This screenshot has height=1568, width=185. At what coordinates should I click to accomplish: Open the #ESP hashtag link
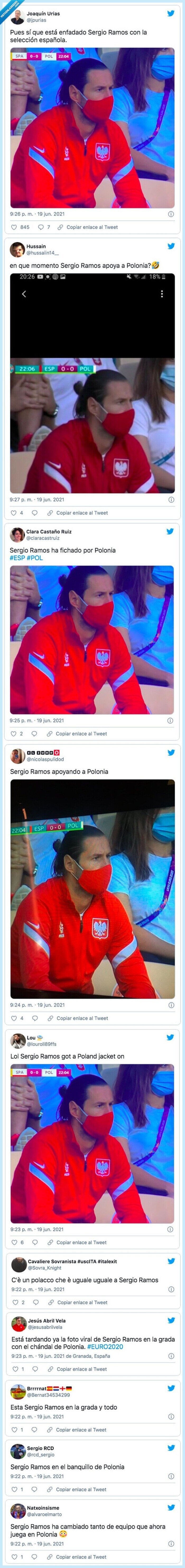click(17, 558)
